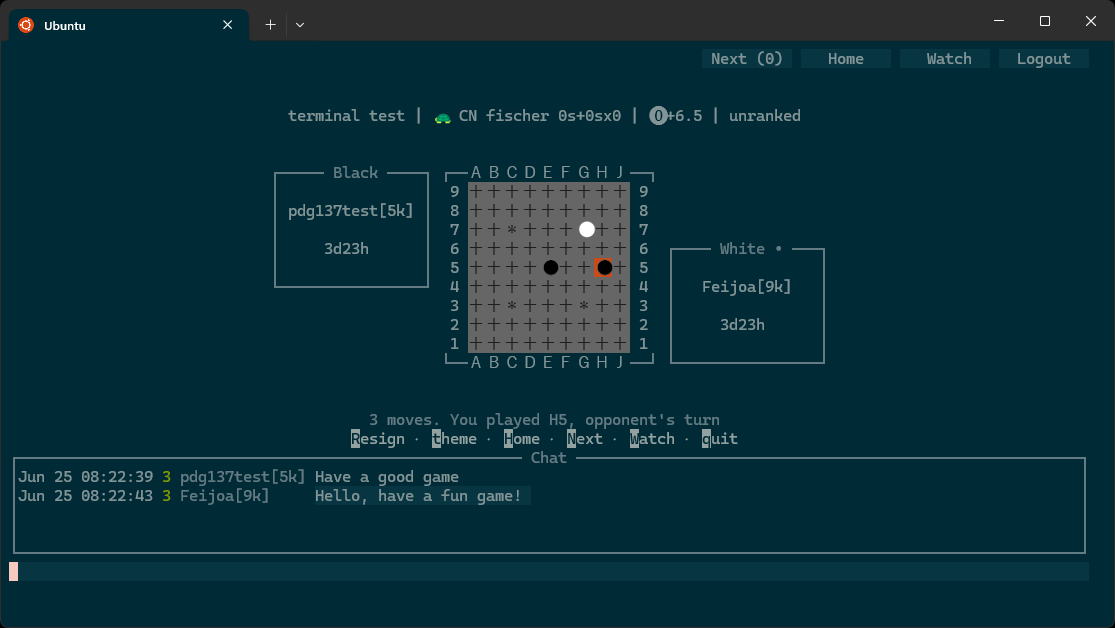The width and height of the screenshot is (1115, 628).
Task: Click player name pdg137test[5k] in Black box
Action: (x=351, y=211)
